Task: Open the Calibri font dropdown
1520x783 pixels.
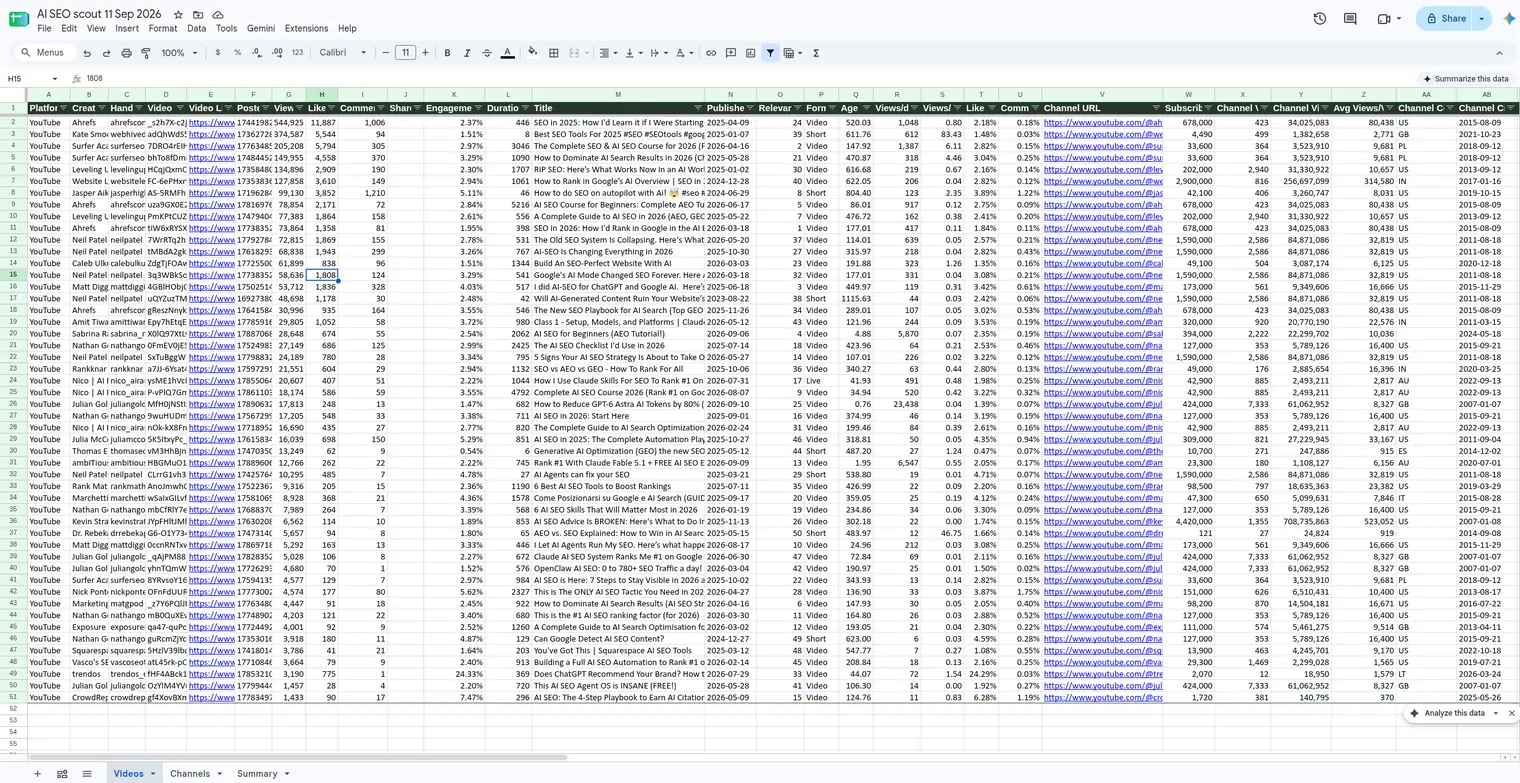Action: (x=343, y=53)
